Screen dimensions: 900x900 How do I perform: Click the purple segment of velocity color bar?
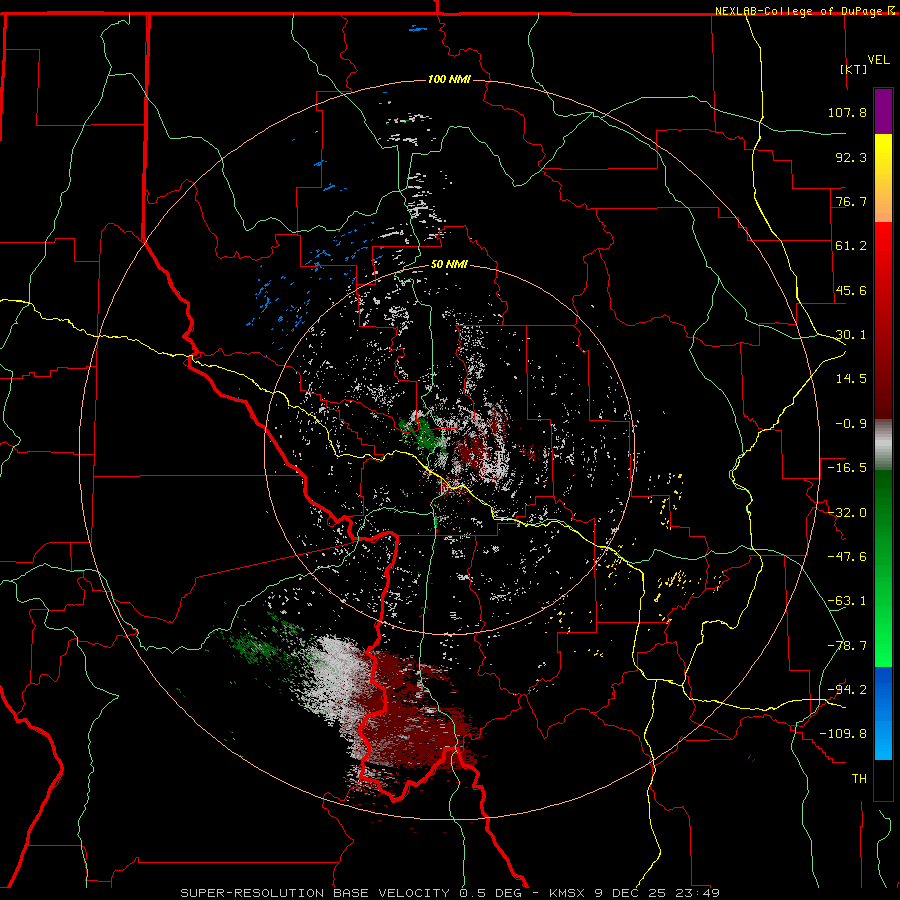(883, 111)
